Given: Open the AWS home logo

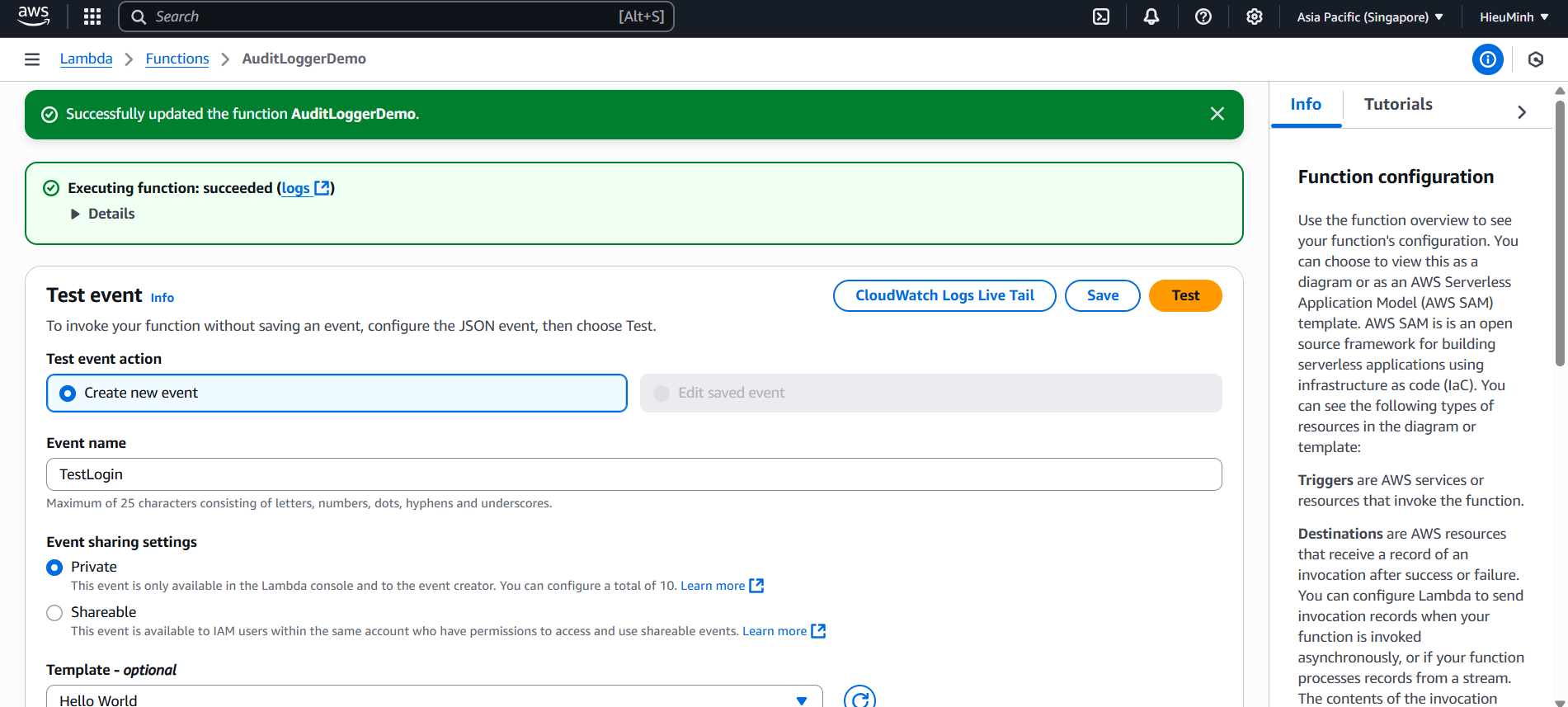Looking at the screenshot, I should point(34,16).
